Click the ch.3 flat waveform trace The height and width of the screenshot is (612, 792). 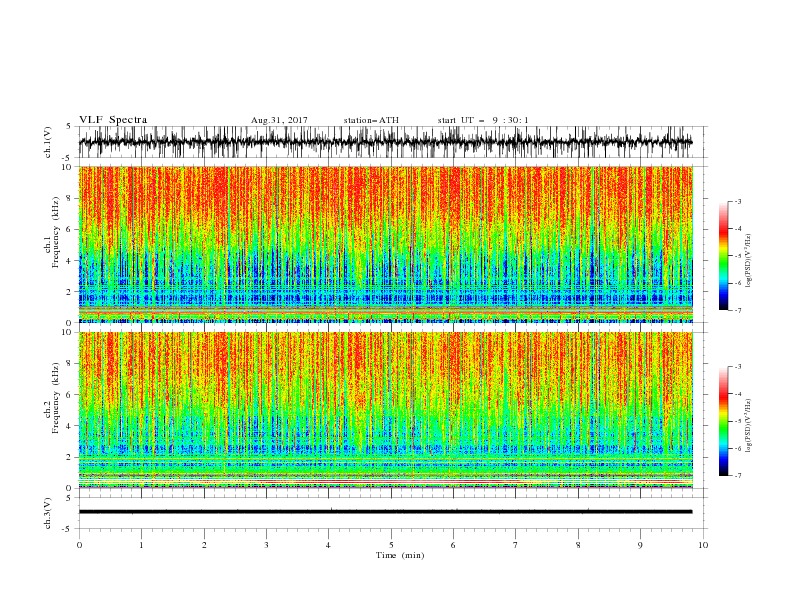click(x=385, y=512)
